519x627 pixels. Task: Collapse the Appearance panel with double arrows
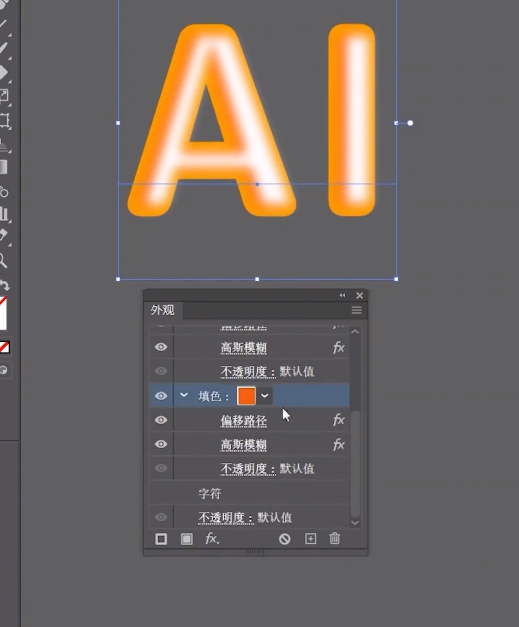click(342, 295)
